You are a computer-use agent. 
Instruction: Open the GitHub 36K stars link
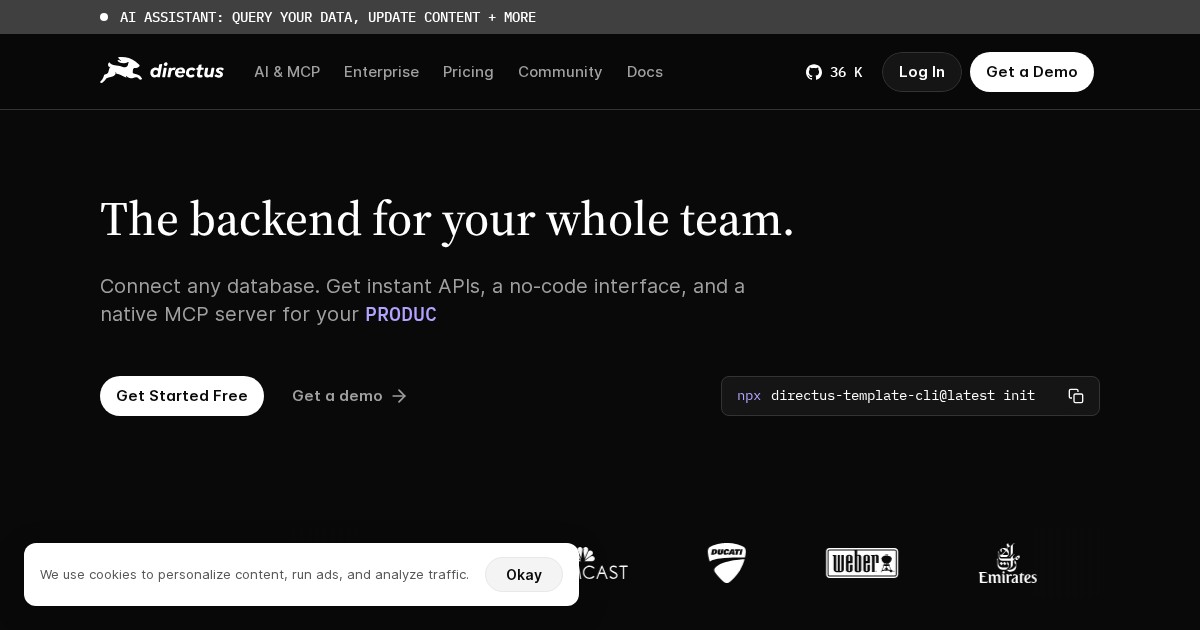[x=834, y=72]
